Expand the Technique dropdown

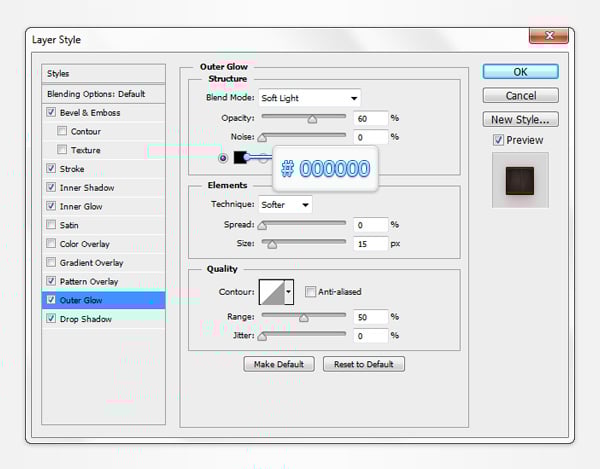(285, 204)
